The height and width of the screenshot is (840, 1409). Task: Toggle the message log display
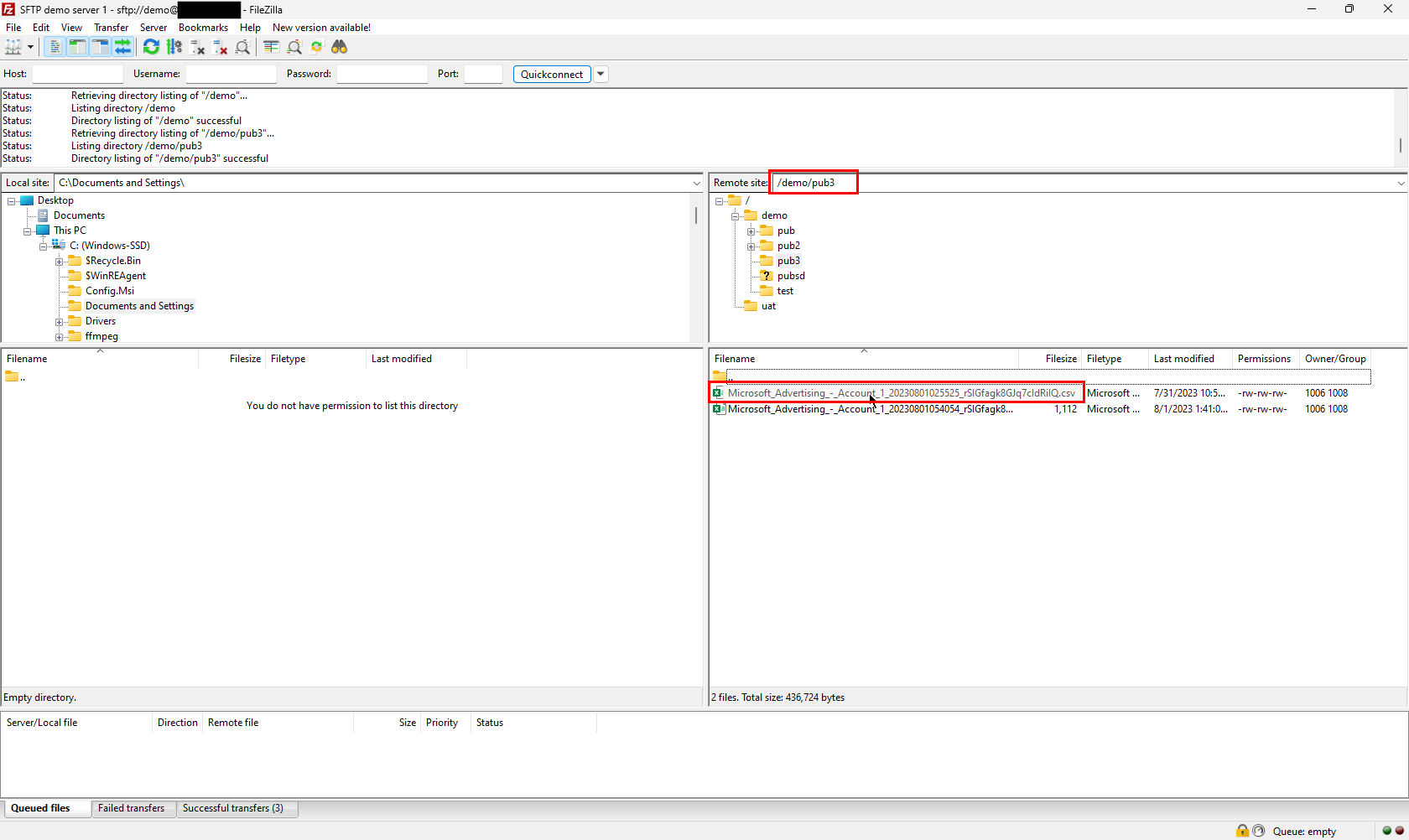point(55,47)
